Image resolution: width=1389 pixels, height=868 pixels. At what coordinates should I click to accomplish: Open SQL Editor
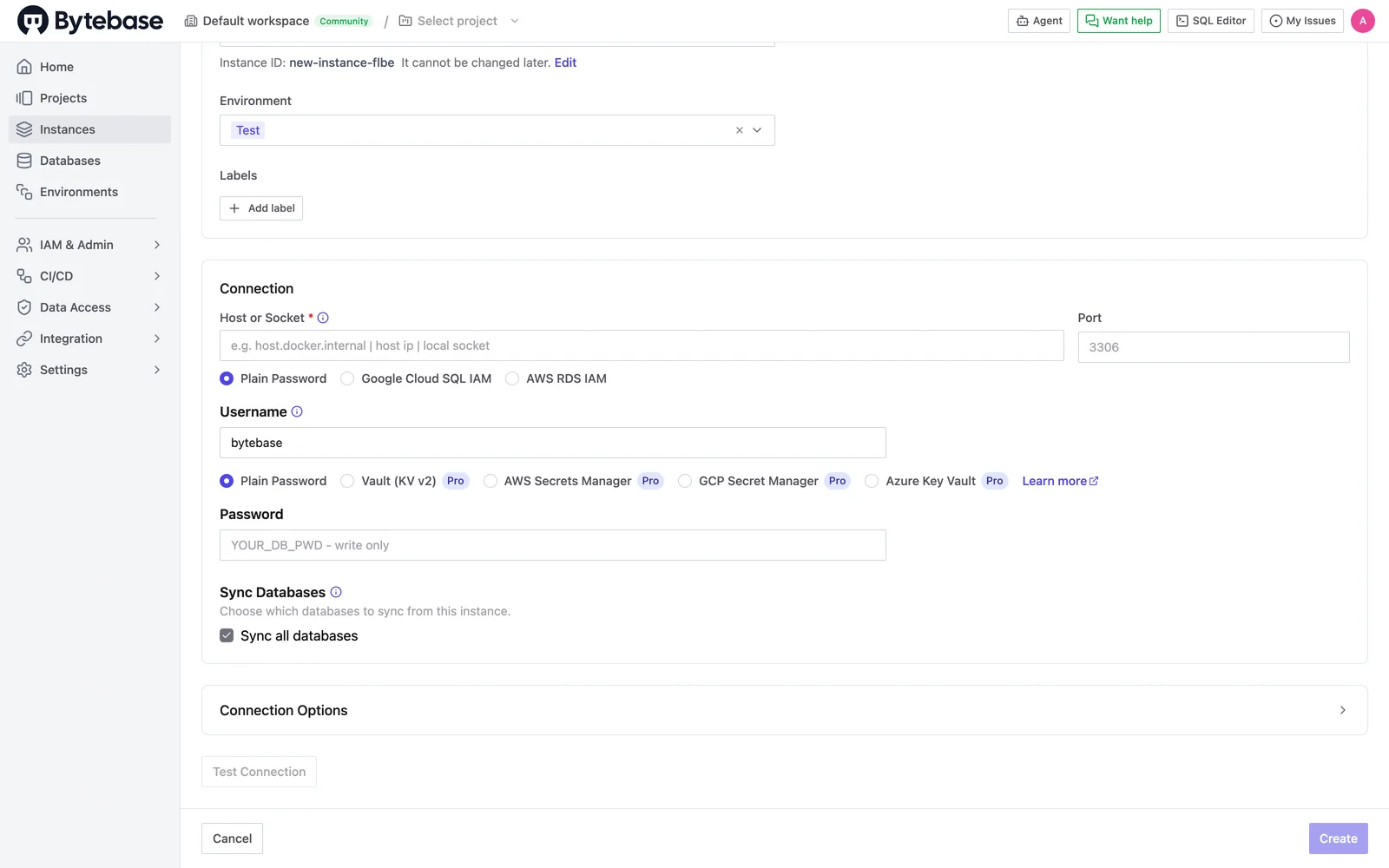[x=1210, y=21]
